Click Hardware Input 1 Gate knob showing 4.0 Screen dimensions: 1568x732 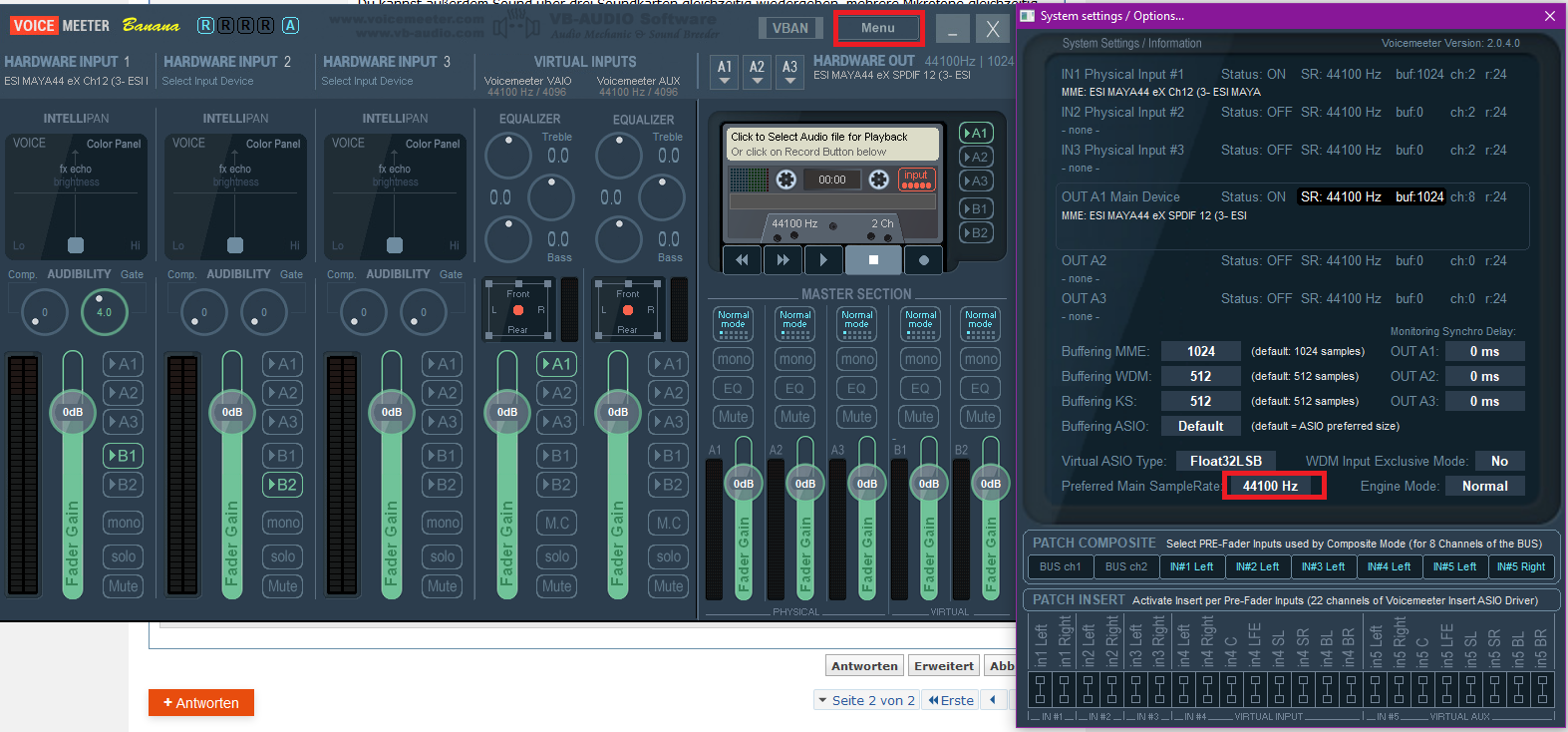pos(105,312)
